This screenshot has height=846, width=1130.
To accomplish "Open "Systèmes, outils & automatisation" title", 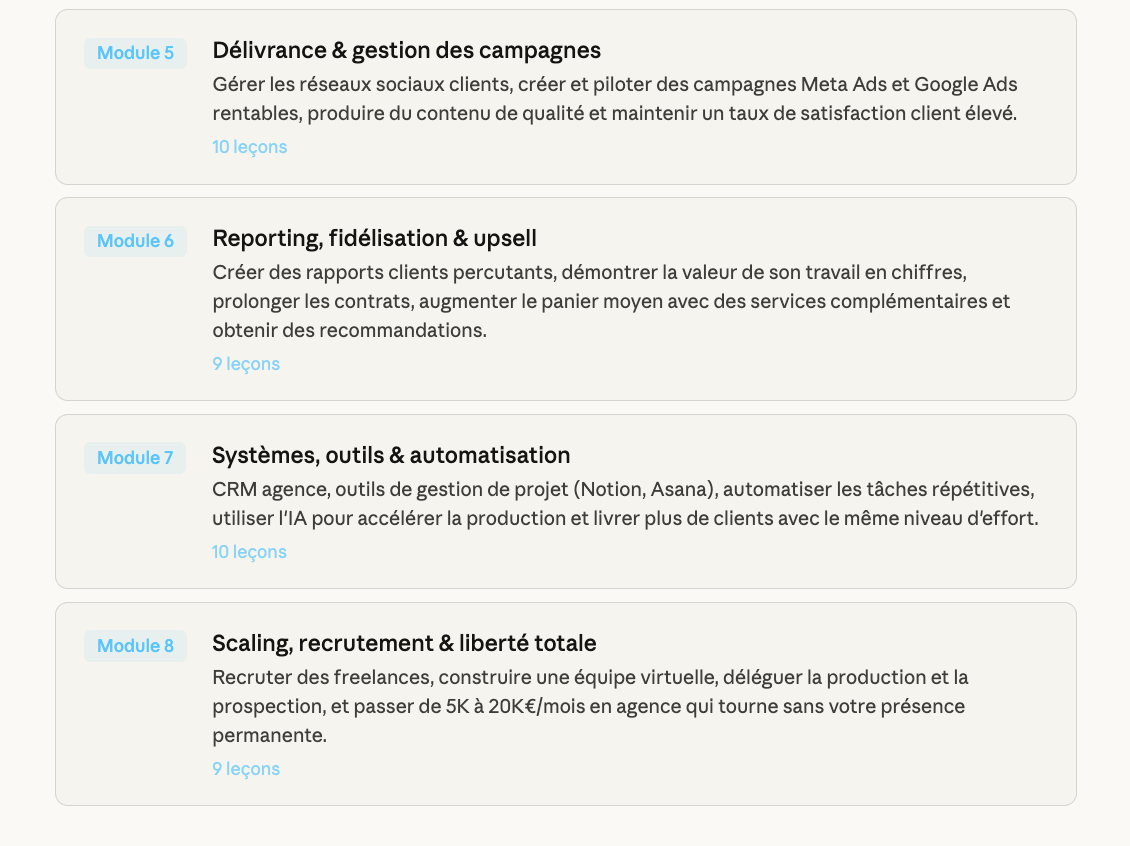I will click(x=391, y=455).
